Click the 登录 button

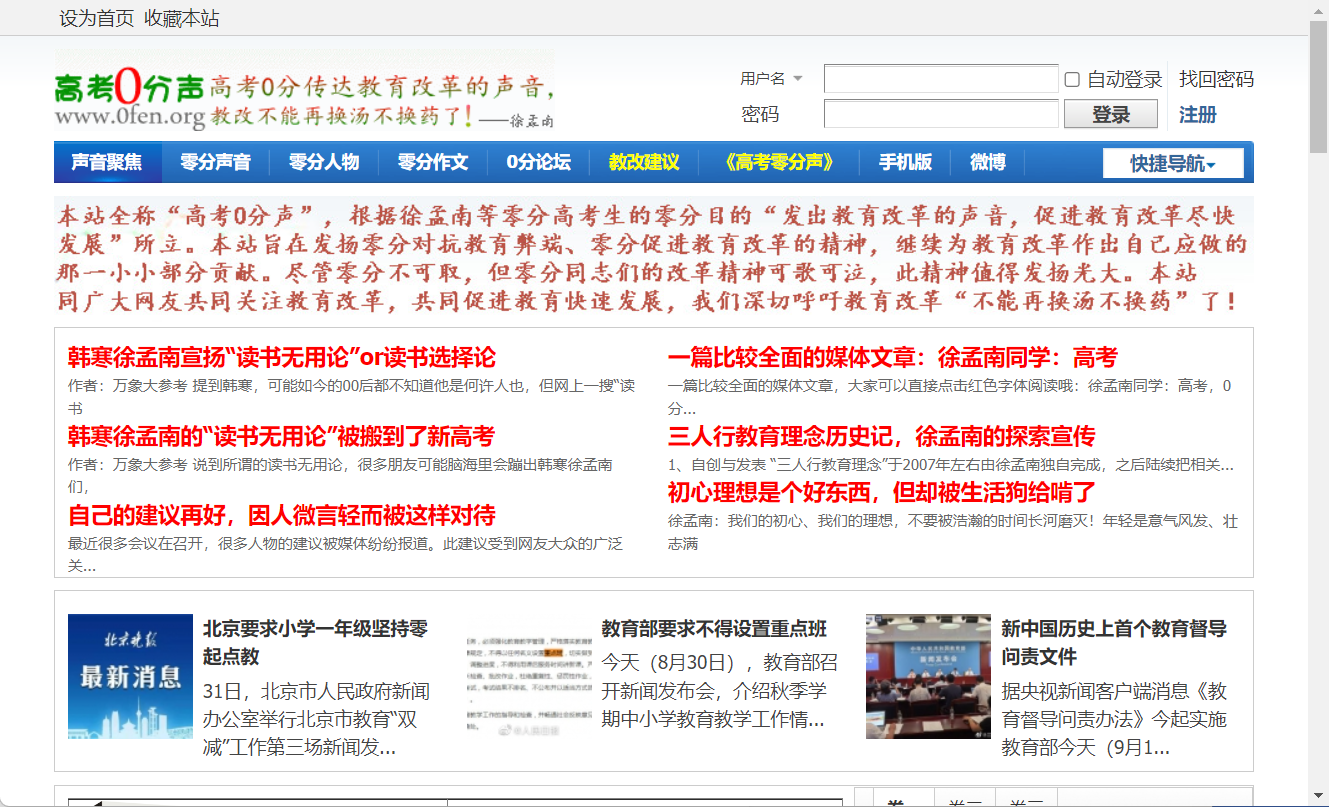(x=1111, y=114)
